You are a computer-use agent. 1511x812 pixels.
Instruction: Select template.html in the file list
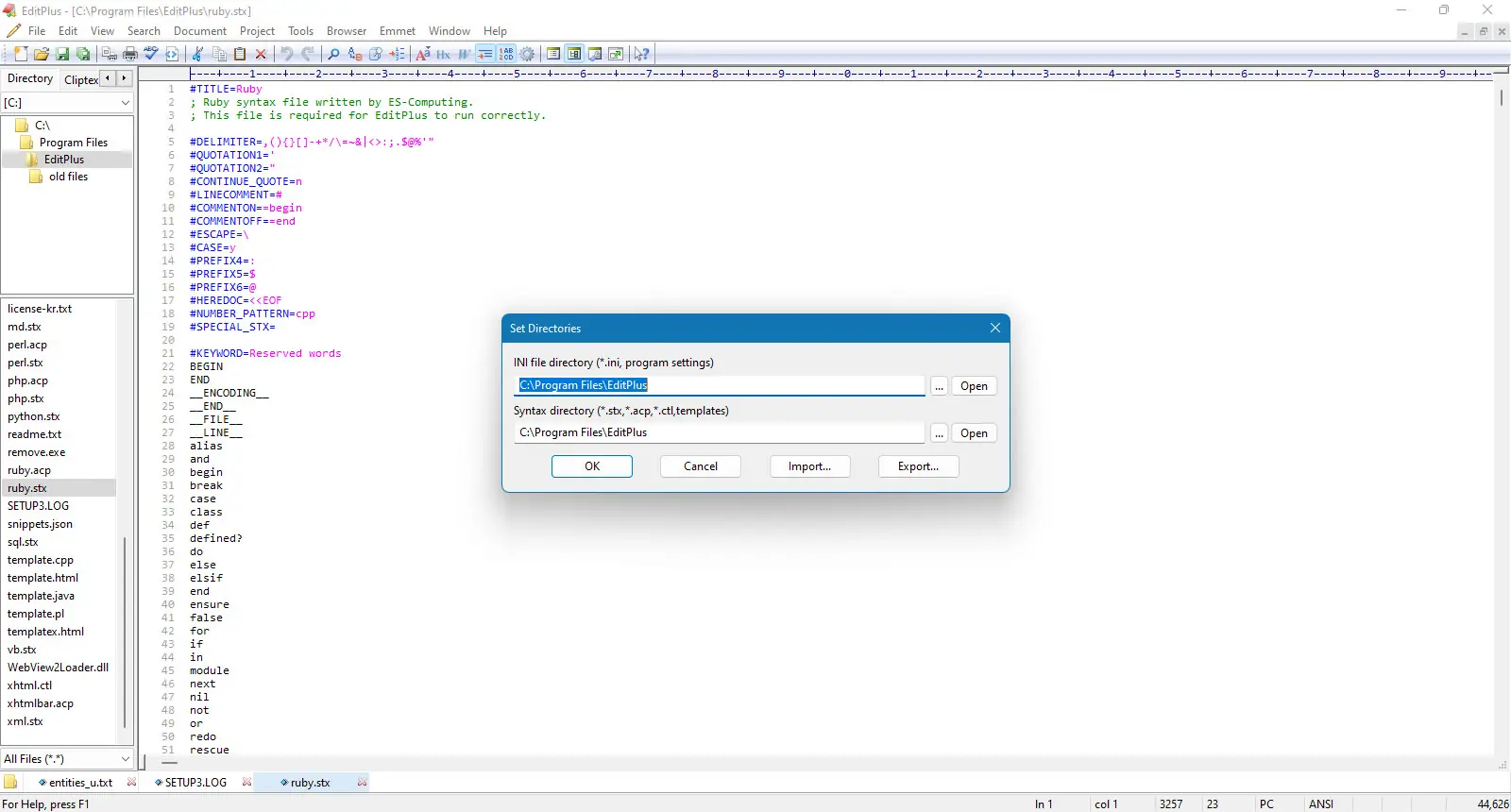point(42,578)
